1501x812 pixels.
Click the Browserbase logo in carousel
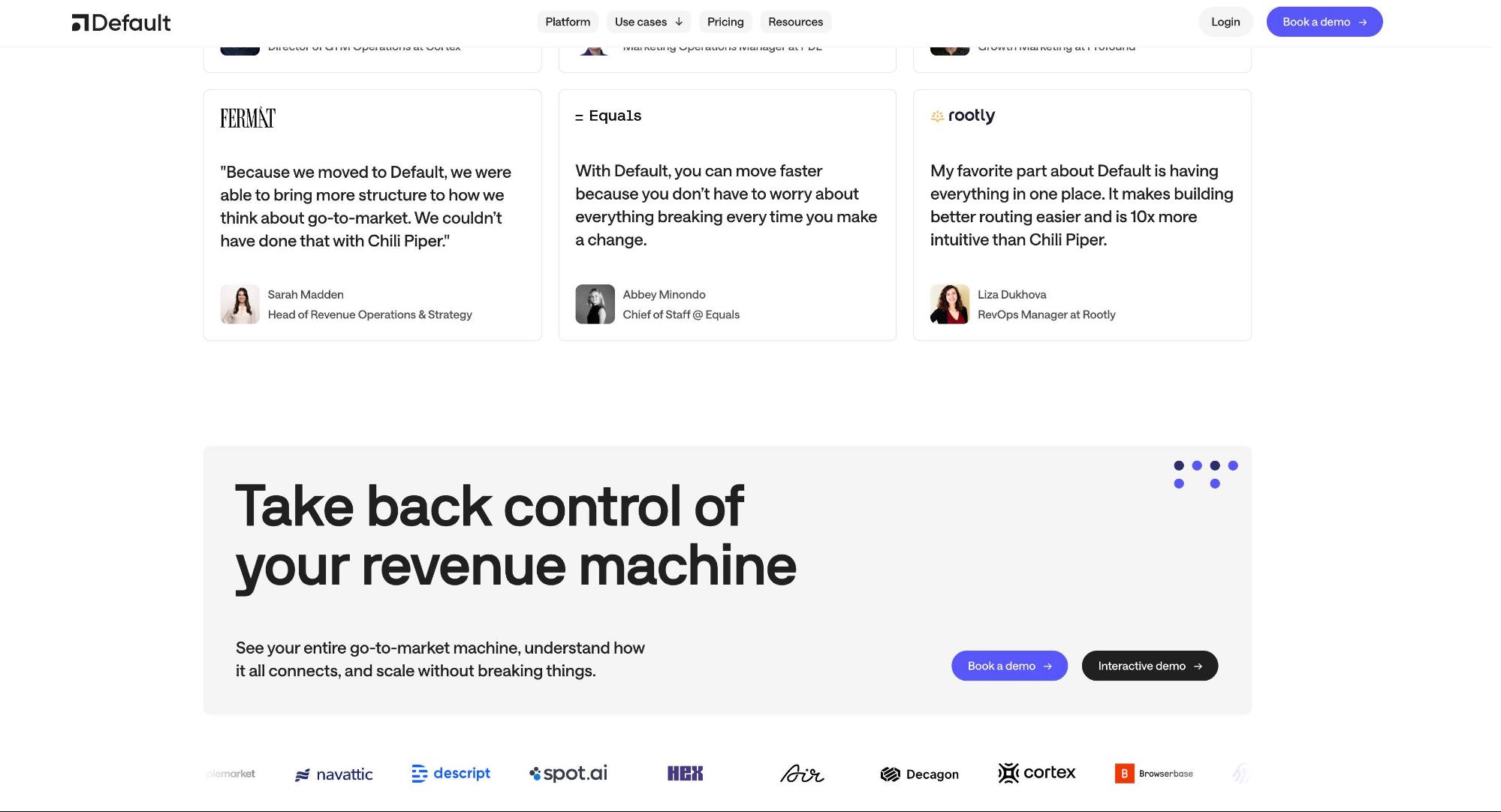1153,773
